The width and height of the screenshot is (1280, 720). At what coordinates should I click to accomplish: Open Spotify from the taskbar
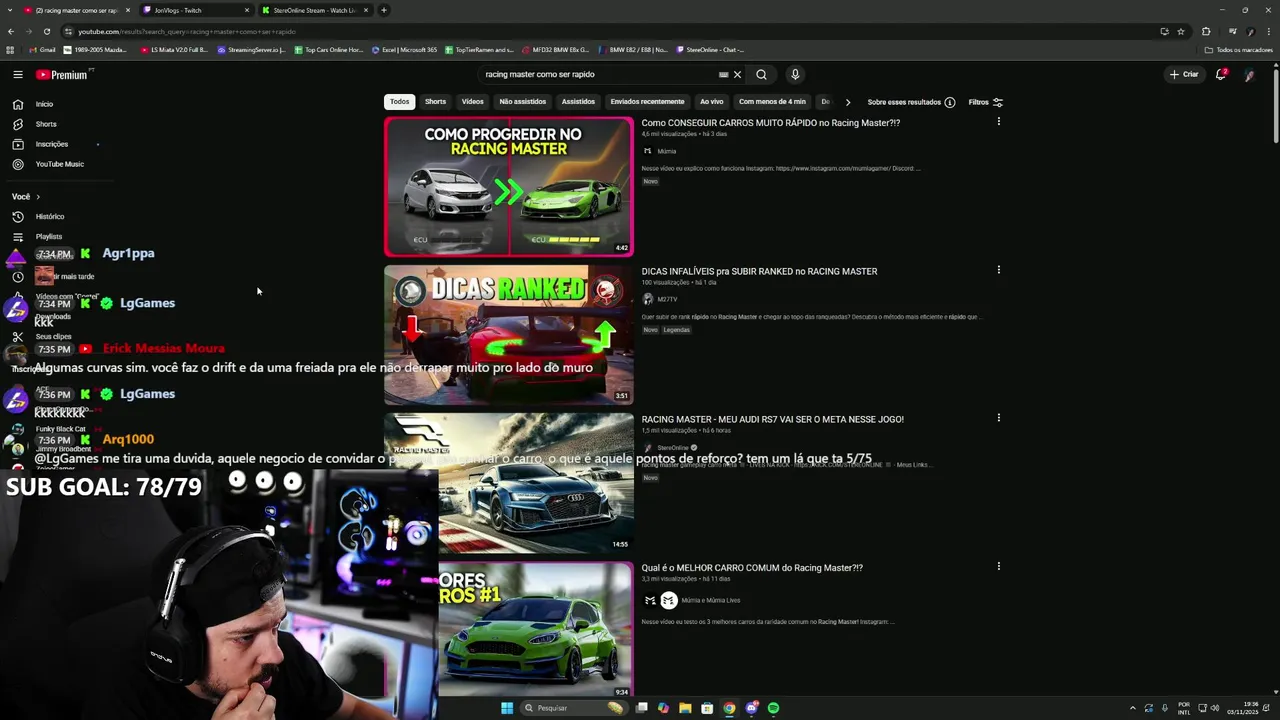click(773, 708)
